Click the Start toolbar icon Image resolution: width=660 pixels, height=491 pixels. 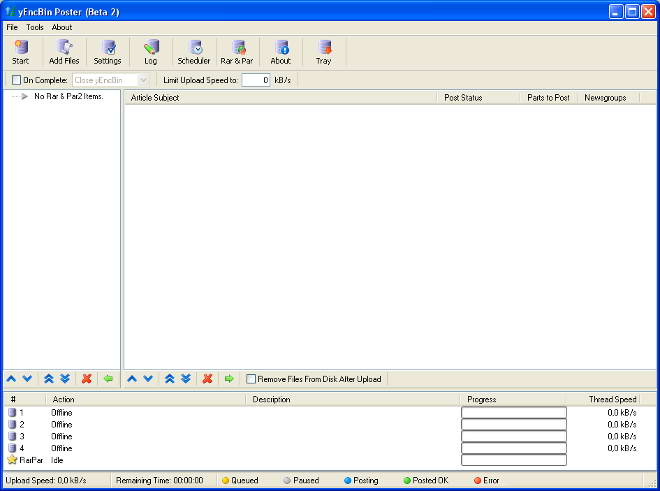coord(20,52)
